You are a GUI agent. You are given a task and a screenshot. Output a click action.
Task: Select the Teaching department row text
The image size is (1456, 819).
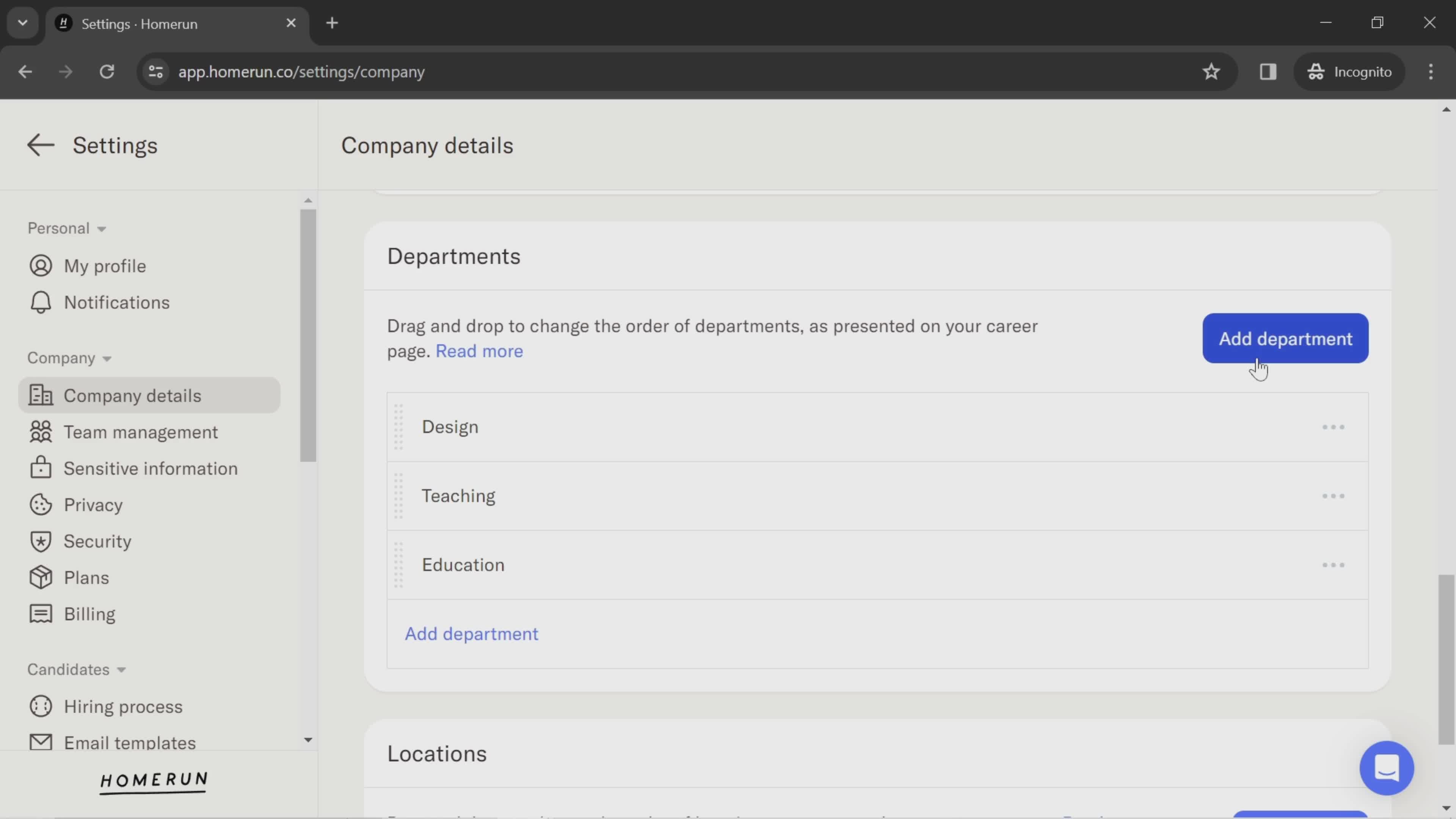458,496
